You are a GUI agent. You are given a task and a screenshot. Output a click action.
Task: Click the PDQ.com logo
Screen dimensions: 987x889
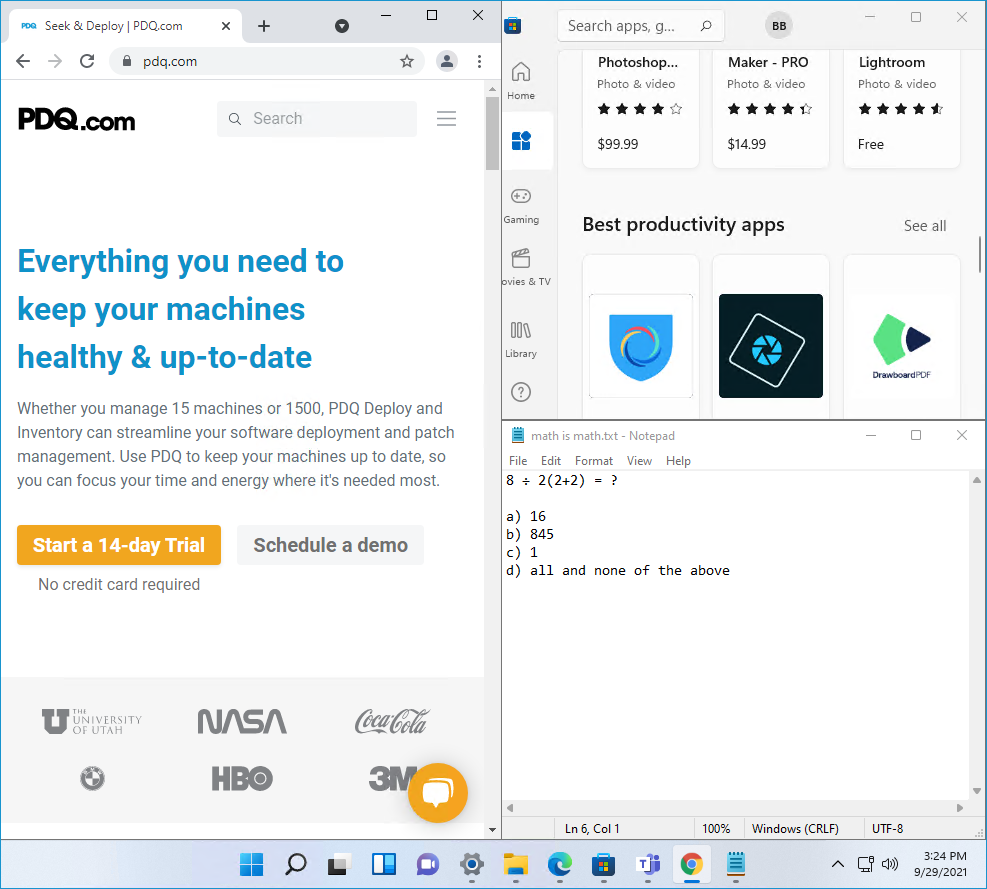pyautogui.click(x=77, y=119)
